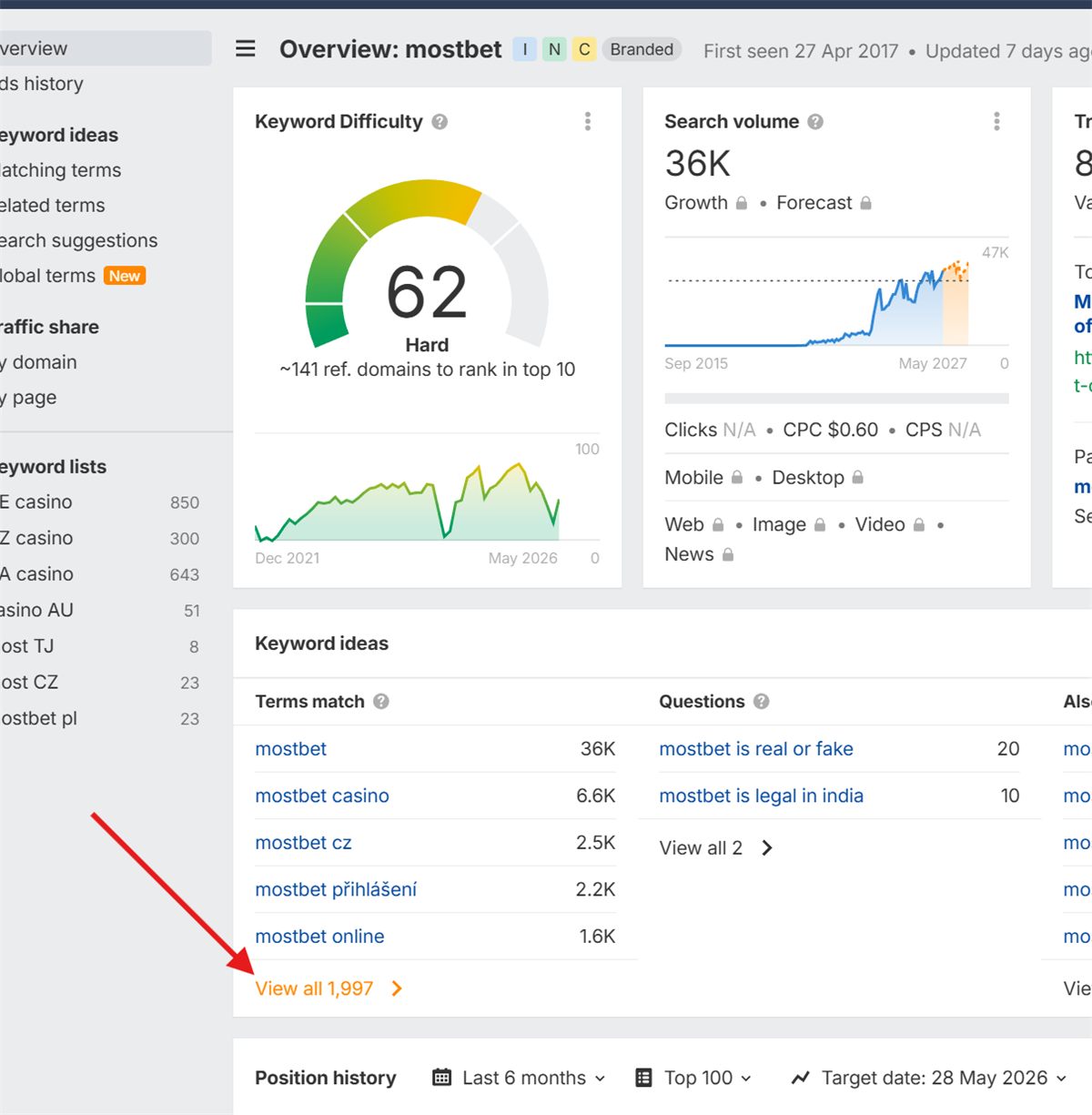
Task: Open Search volume card options menu
Action: 996,121
